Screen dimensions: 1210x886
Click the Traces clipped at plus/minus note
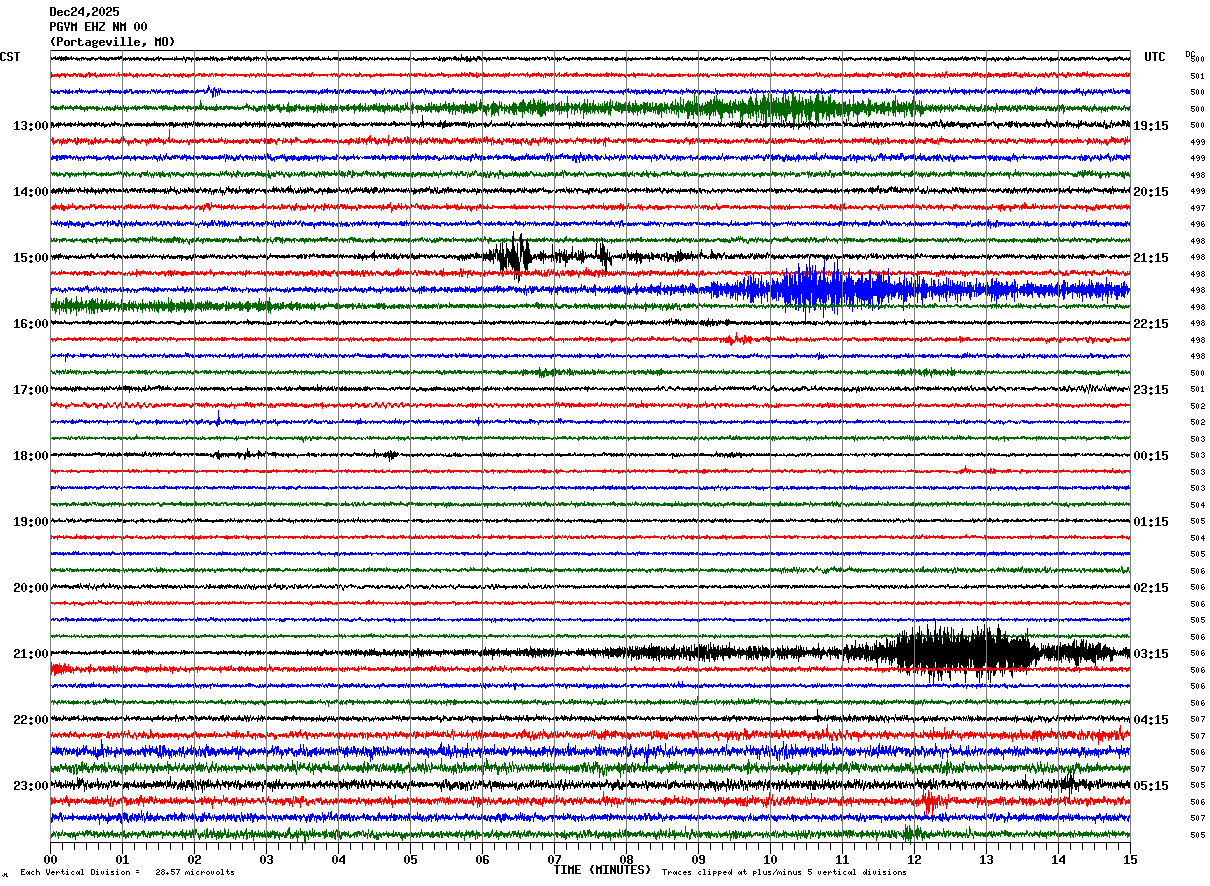(x=784, y=872)
